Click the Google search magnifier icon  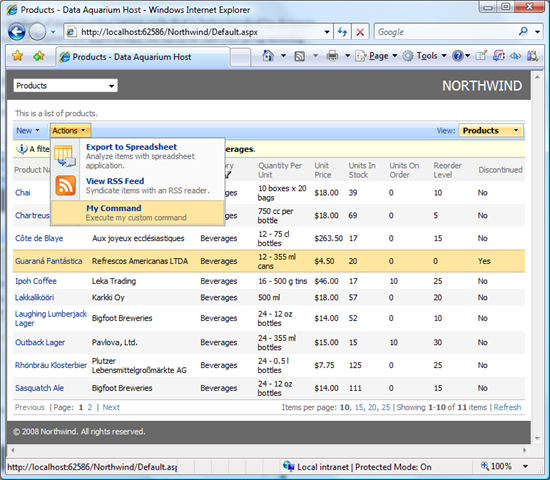(x=523, y=32)
